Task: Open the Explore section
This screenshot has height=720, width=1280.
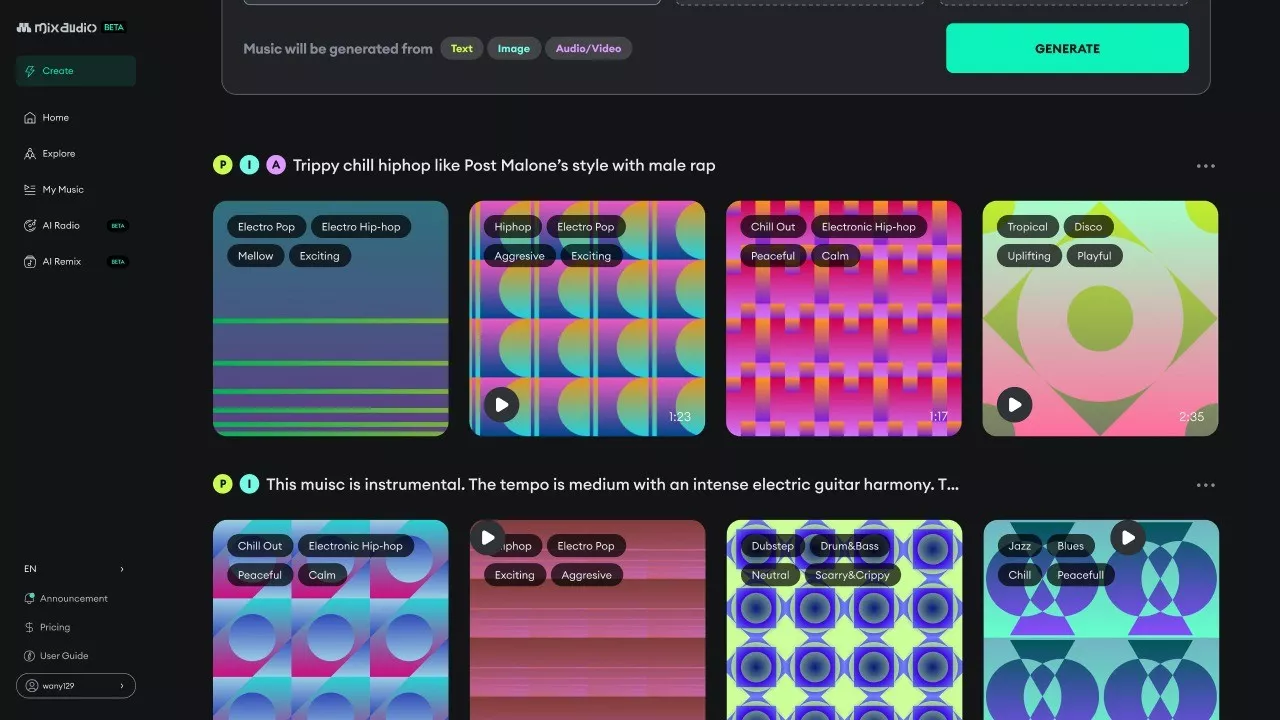Action: pos(58,154)
